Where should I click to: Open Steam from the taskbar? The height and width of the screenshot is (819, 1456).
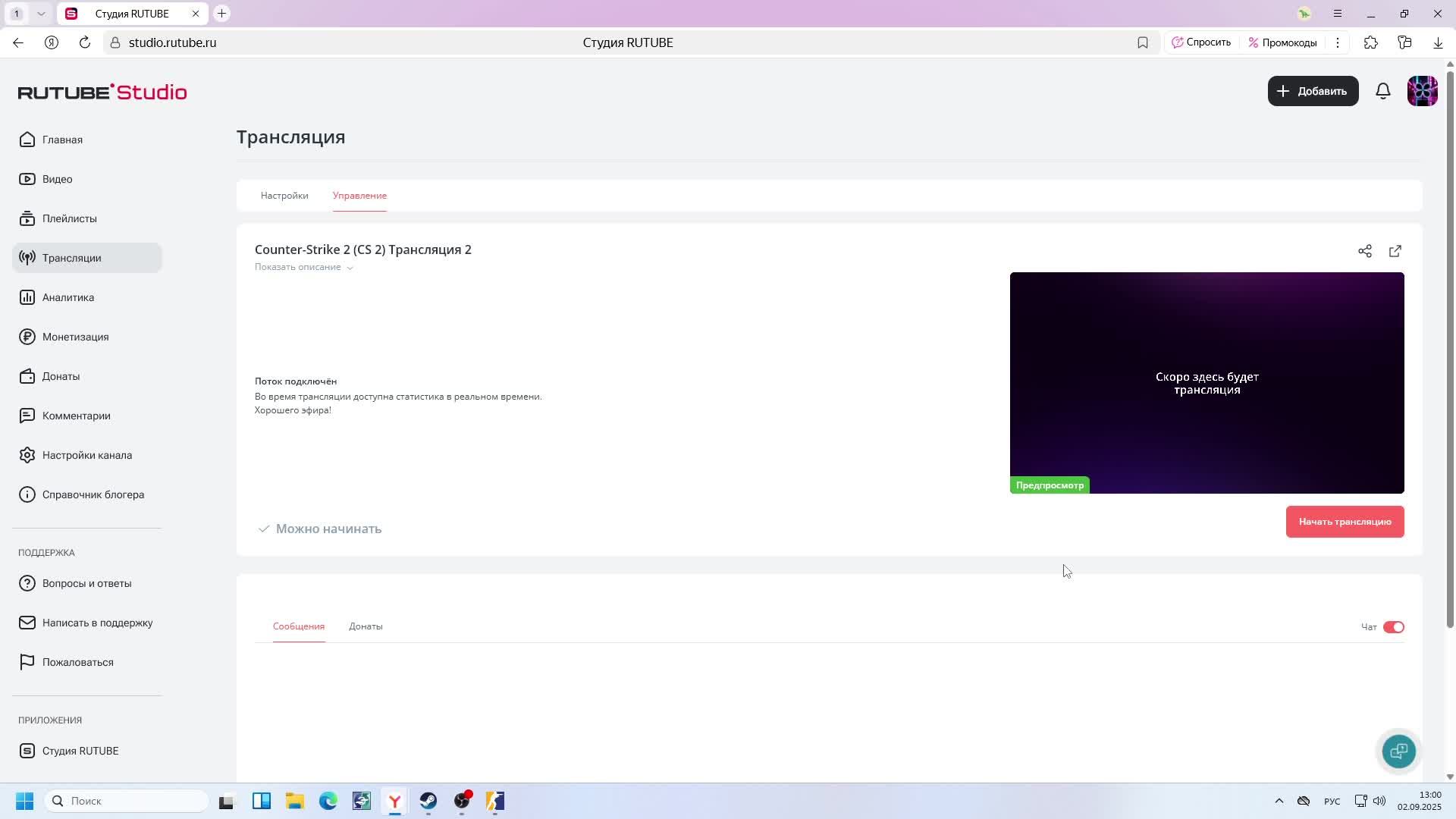tap(428, 801)
